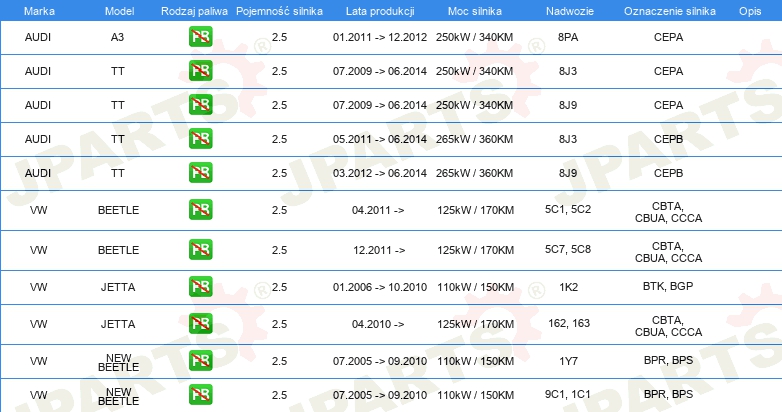This screenshot has height=412, width=782.
Task: Select the 8PA body code cell
Action: coord(568,37)
